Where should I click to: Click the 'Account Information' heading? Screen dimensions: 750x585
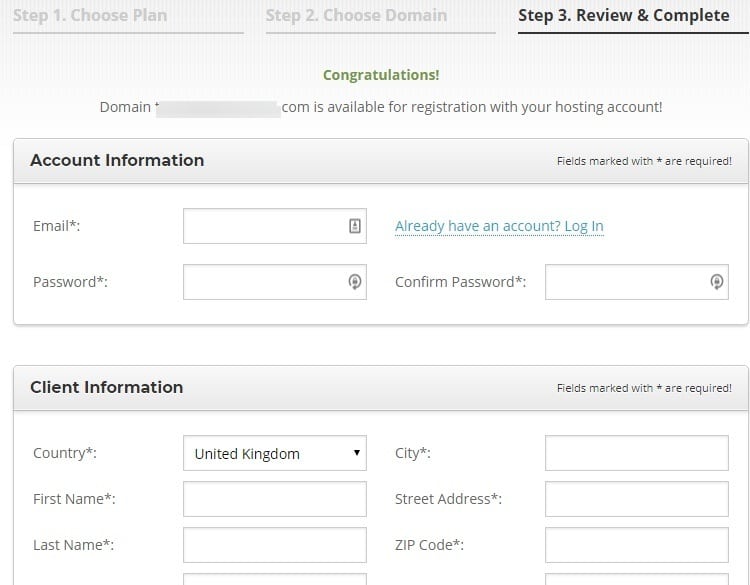tap(117, 160)
